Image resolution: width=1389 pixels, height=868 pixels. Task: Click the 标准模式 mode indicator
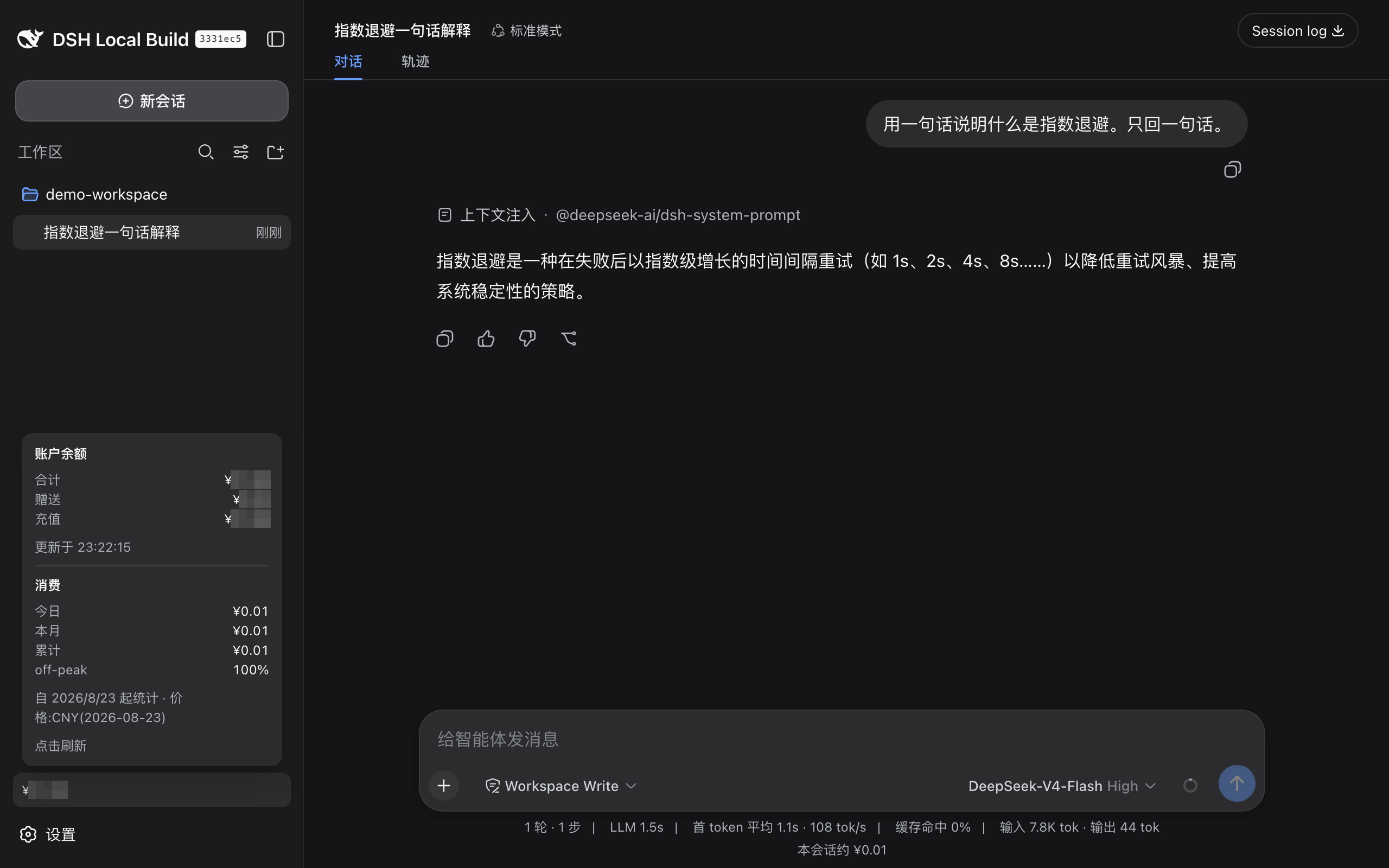click(x=527, y=30)
